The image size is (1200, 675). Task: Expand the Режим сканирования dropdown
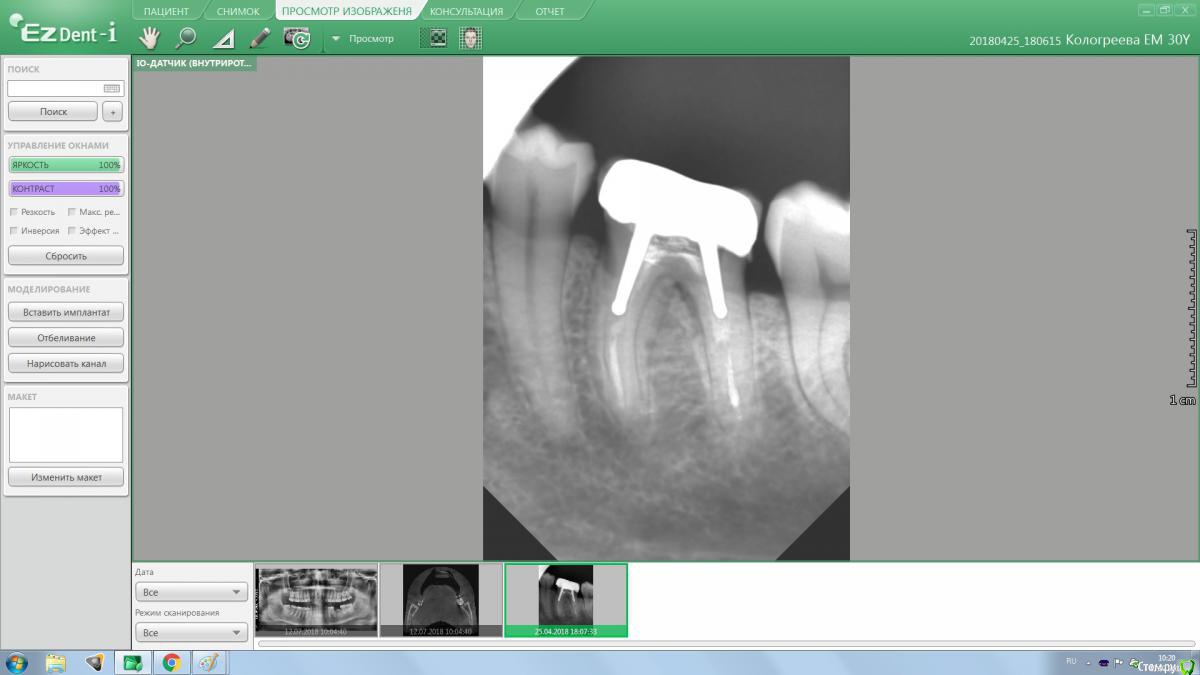[x=191, y=633]
